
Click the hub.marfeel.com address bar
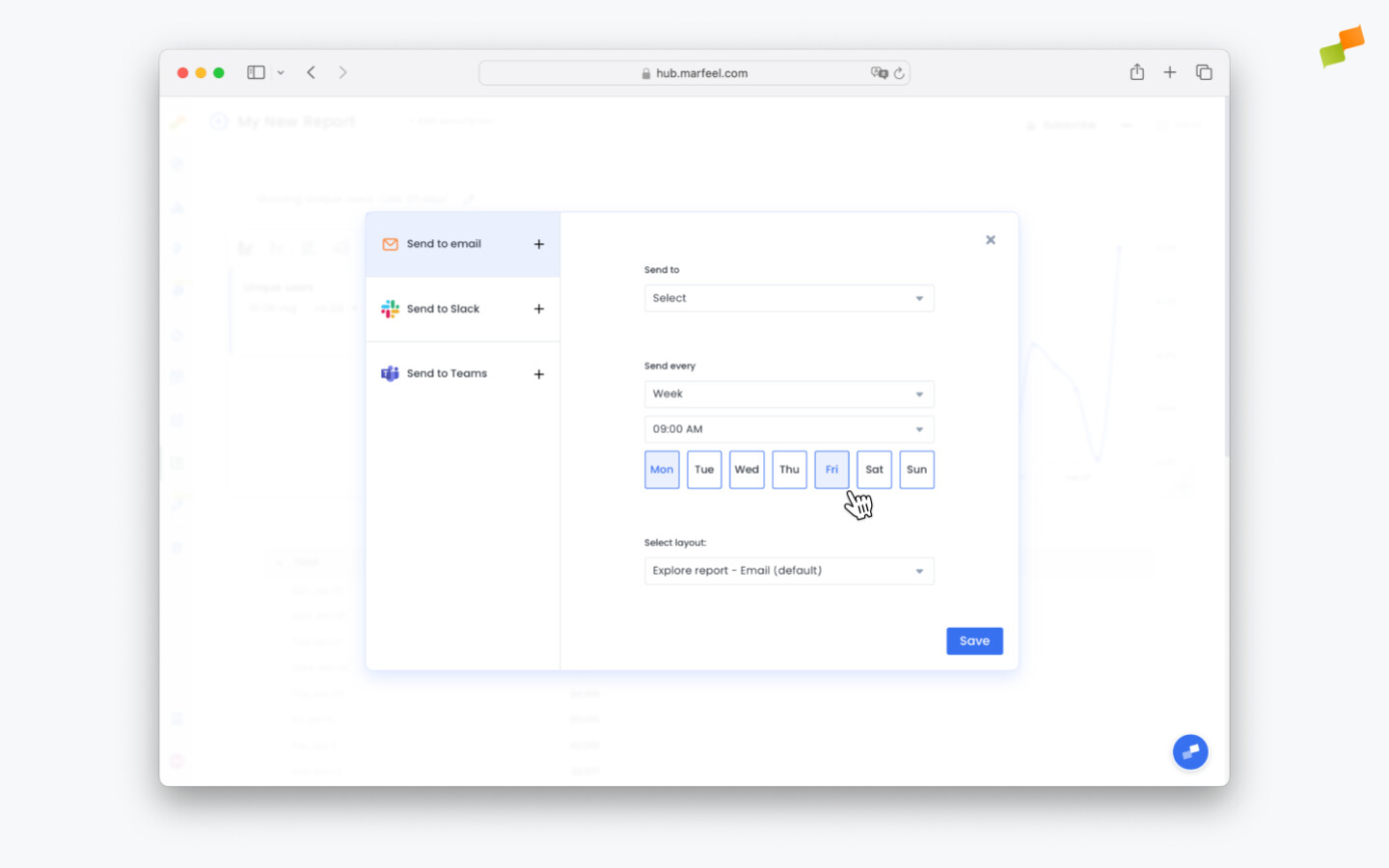tap(694, 72)
